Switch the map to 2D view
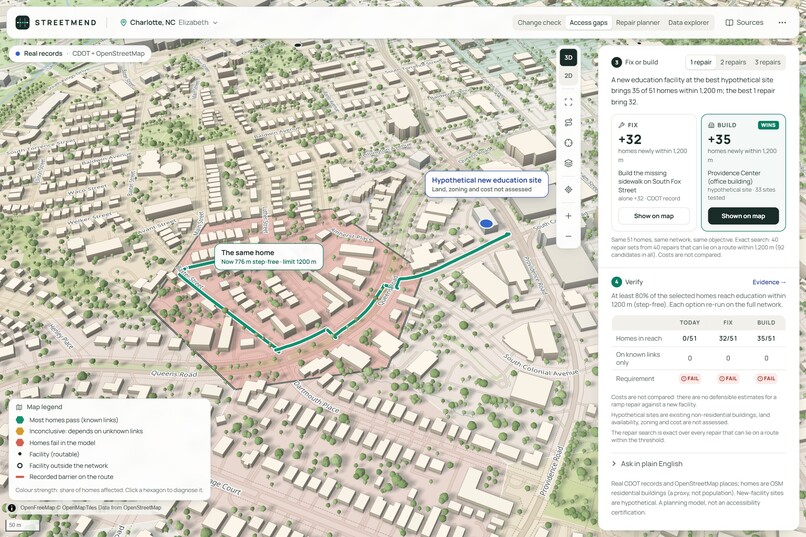The width and height of the screenshot is (806, 537). 568,76
